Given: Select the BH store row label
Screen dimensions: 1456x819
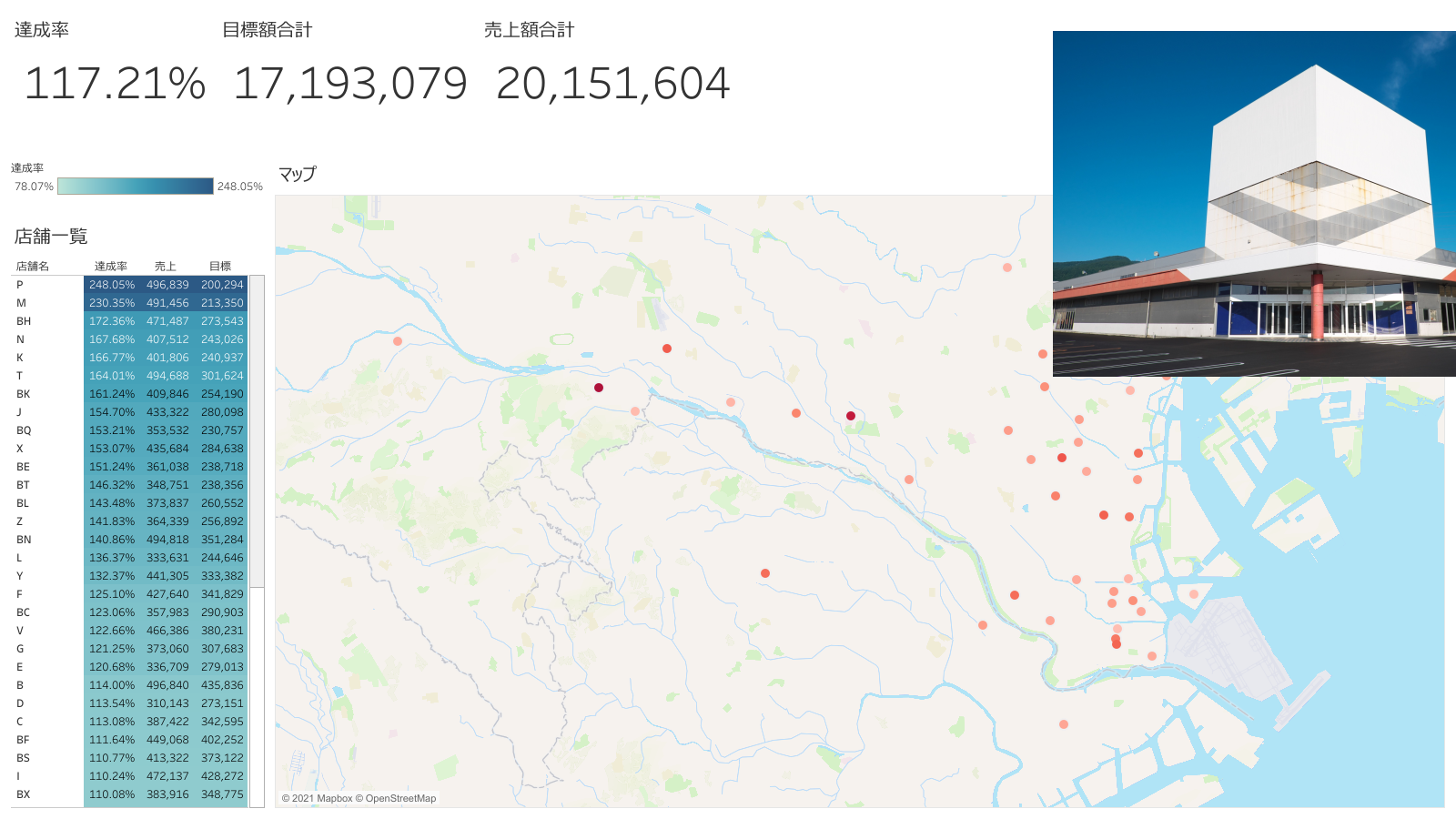Looking at the screenshot, I should coord(24,321).
